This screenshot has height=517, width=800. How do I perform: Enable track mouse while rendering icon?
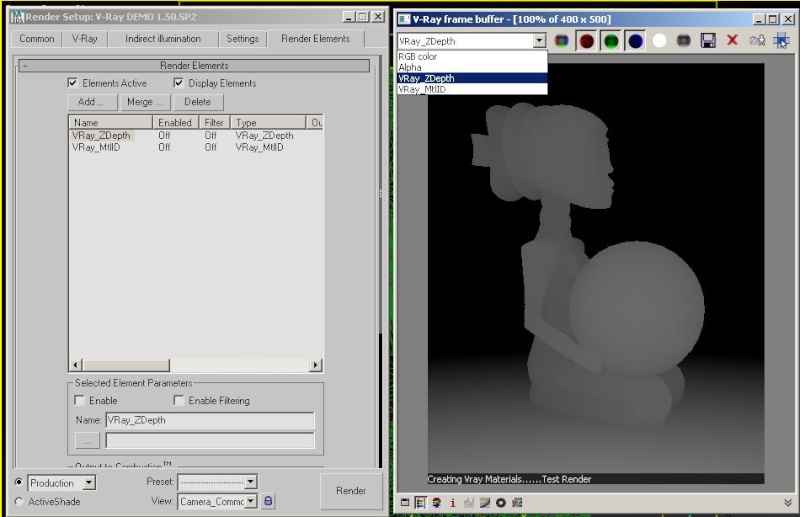coord(781,40)
